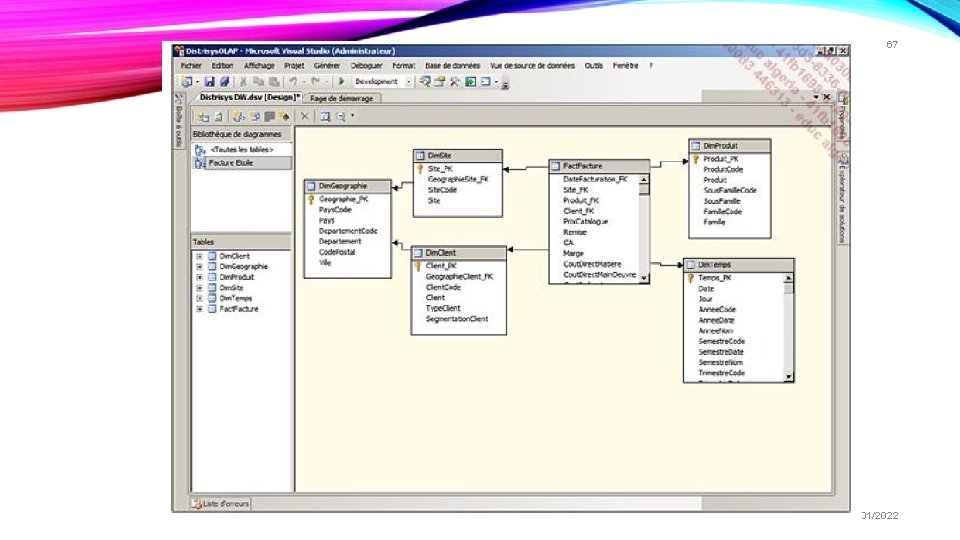Screen dimensions: 960x540
Task: Open the Zoom dropdown arrow in designer toolbar
Action: 352,116
